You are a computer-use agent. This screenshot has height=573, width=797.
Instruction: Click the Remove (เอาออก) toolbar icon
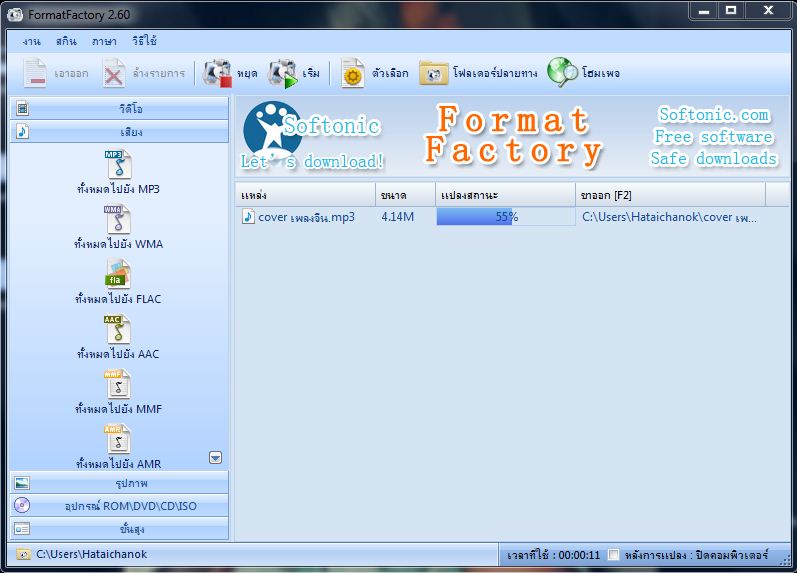(x=35, y=73)
